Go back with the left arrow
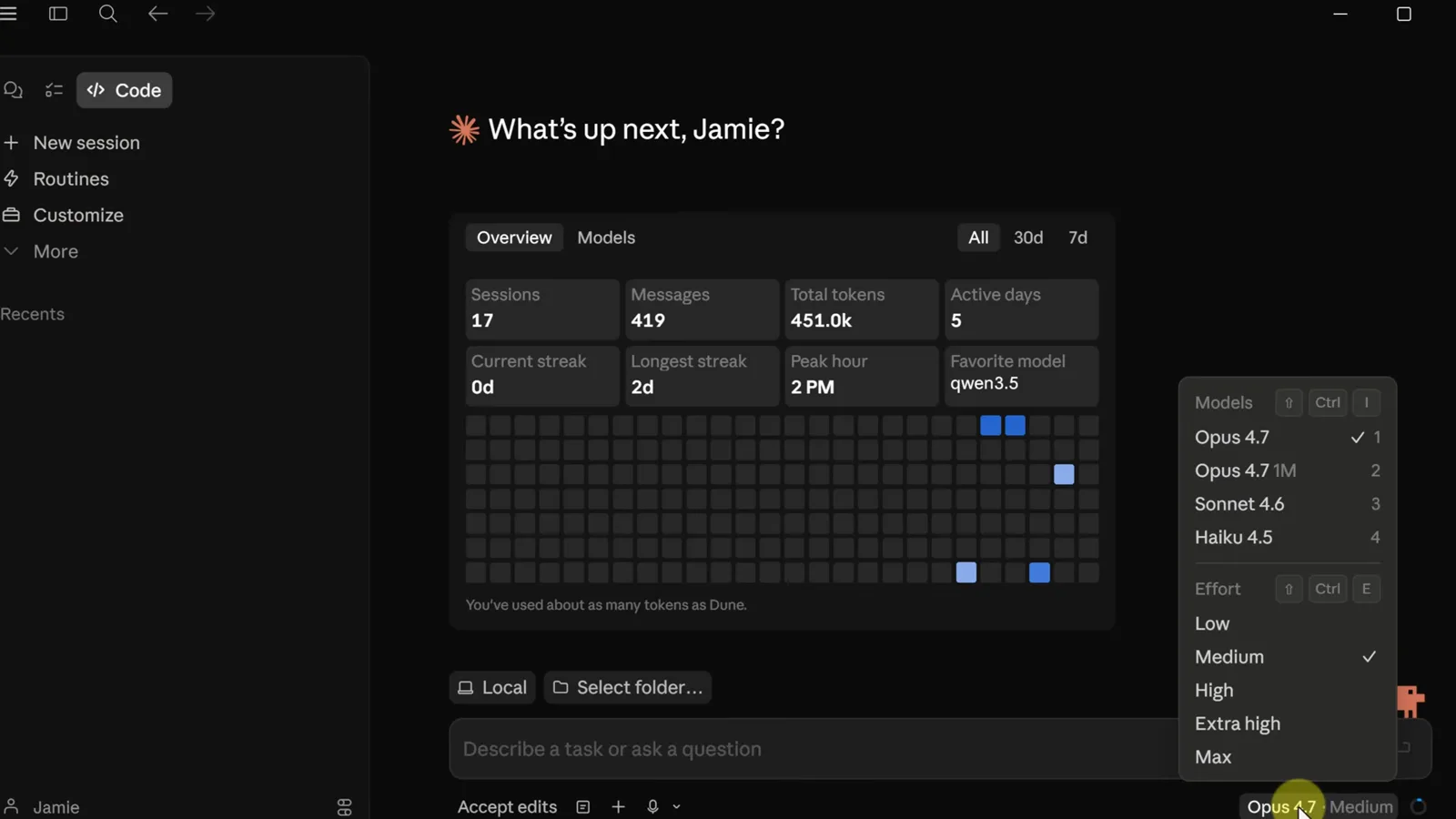 point(157,14)
